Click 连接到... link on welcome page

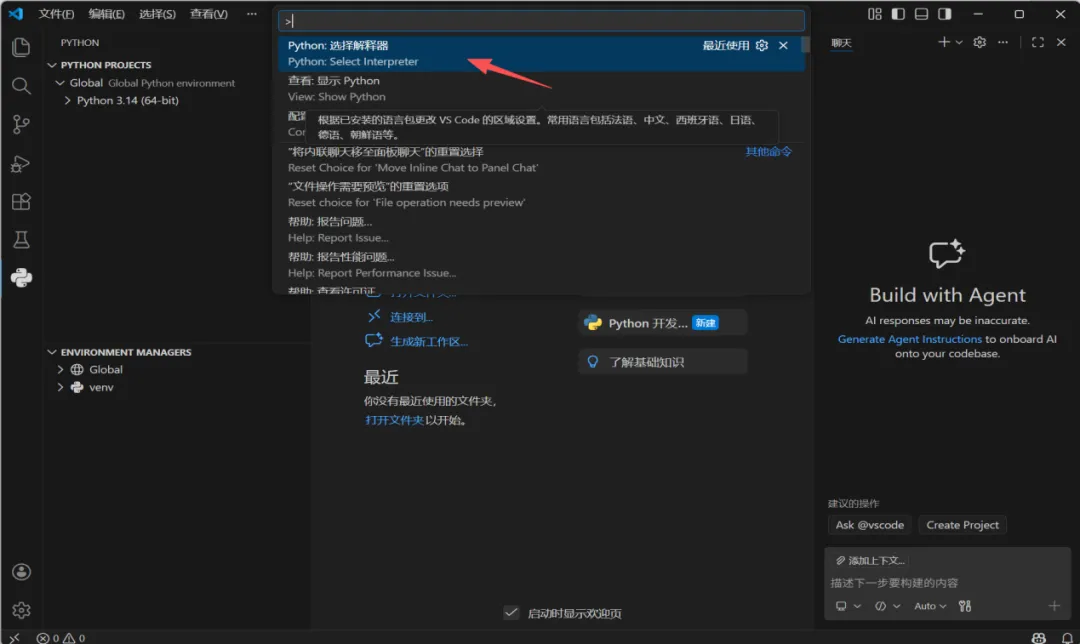point(411,317)
